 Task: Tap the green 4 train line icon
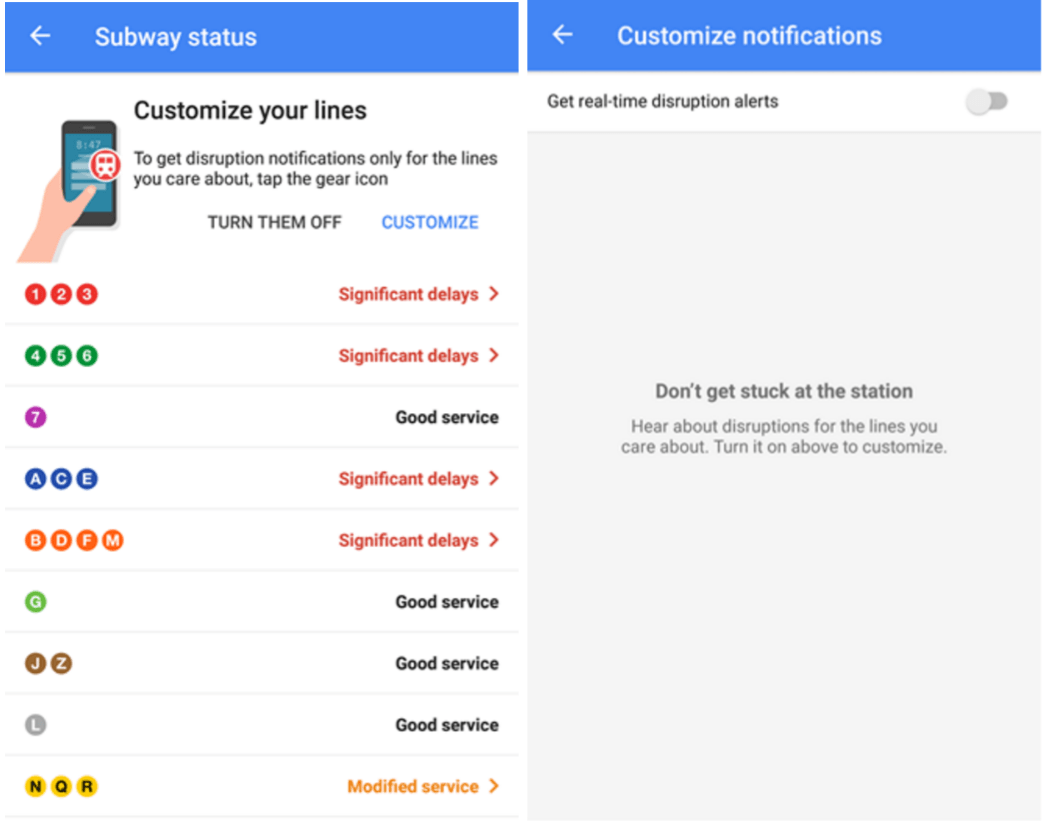coord(36,356)
